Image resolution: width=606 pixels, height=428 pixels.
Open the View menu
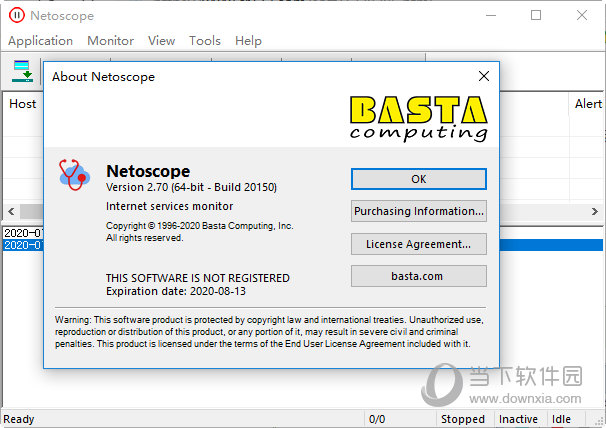pos(162,41)
